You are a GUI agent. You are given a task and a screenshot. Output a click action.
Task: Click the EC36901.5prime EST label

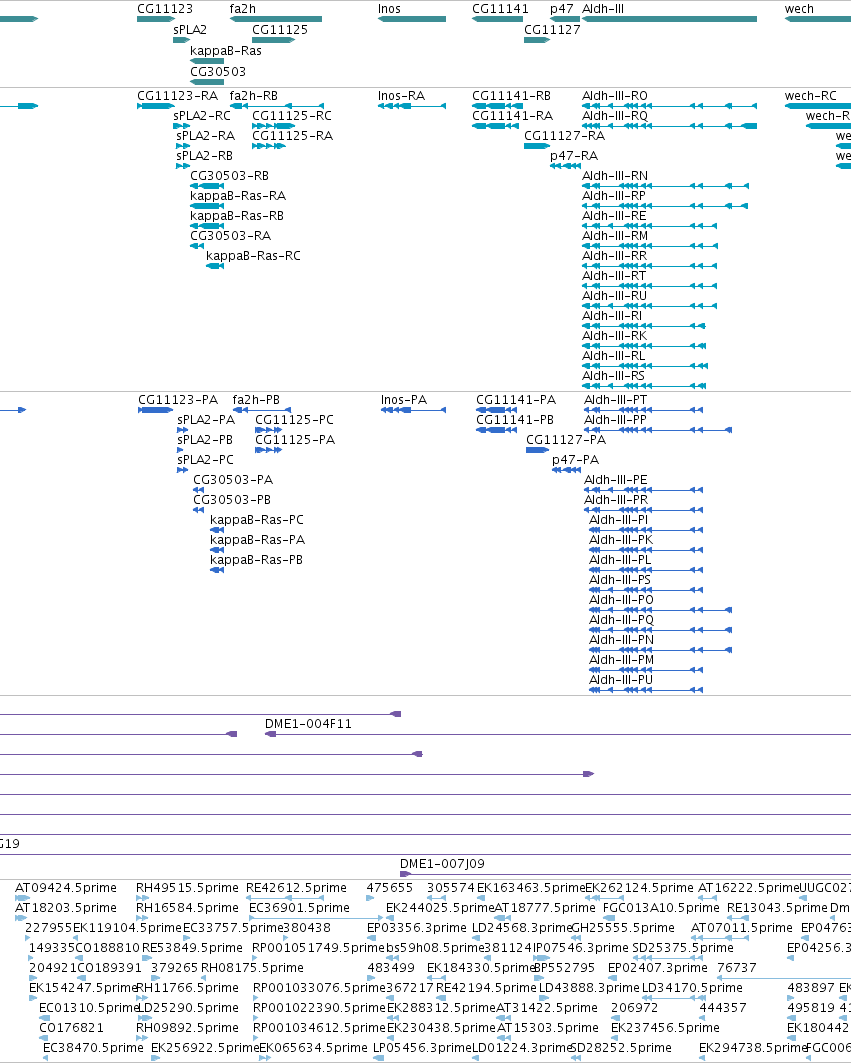pyautogui.click(x=300, y=908)
